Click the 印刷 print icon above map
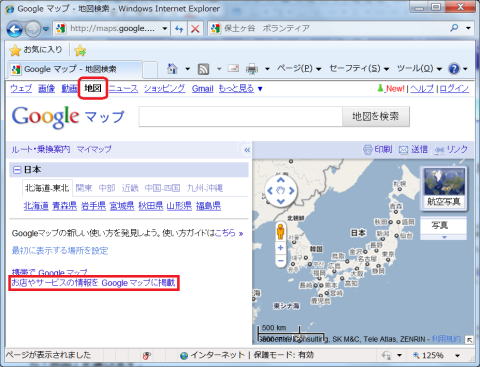This screenshot has width=480, height=367. point(367,150)
